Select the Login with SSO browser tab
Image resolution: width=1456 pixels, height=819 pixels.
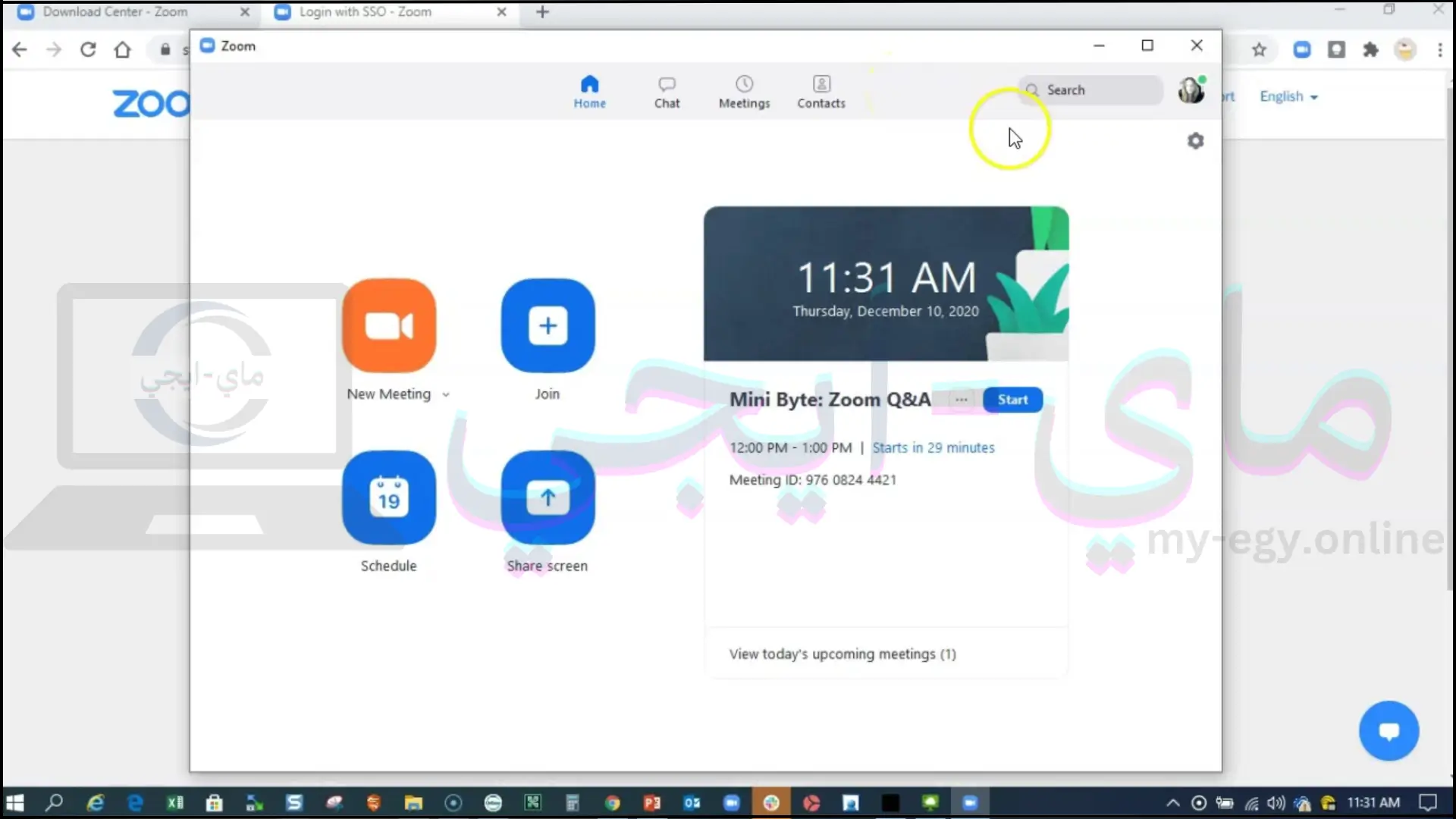(391, 12)
